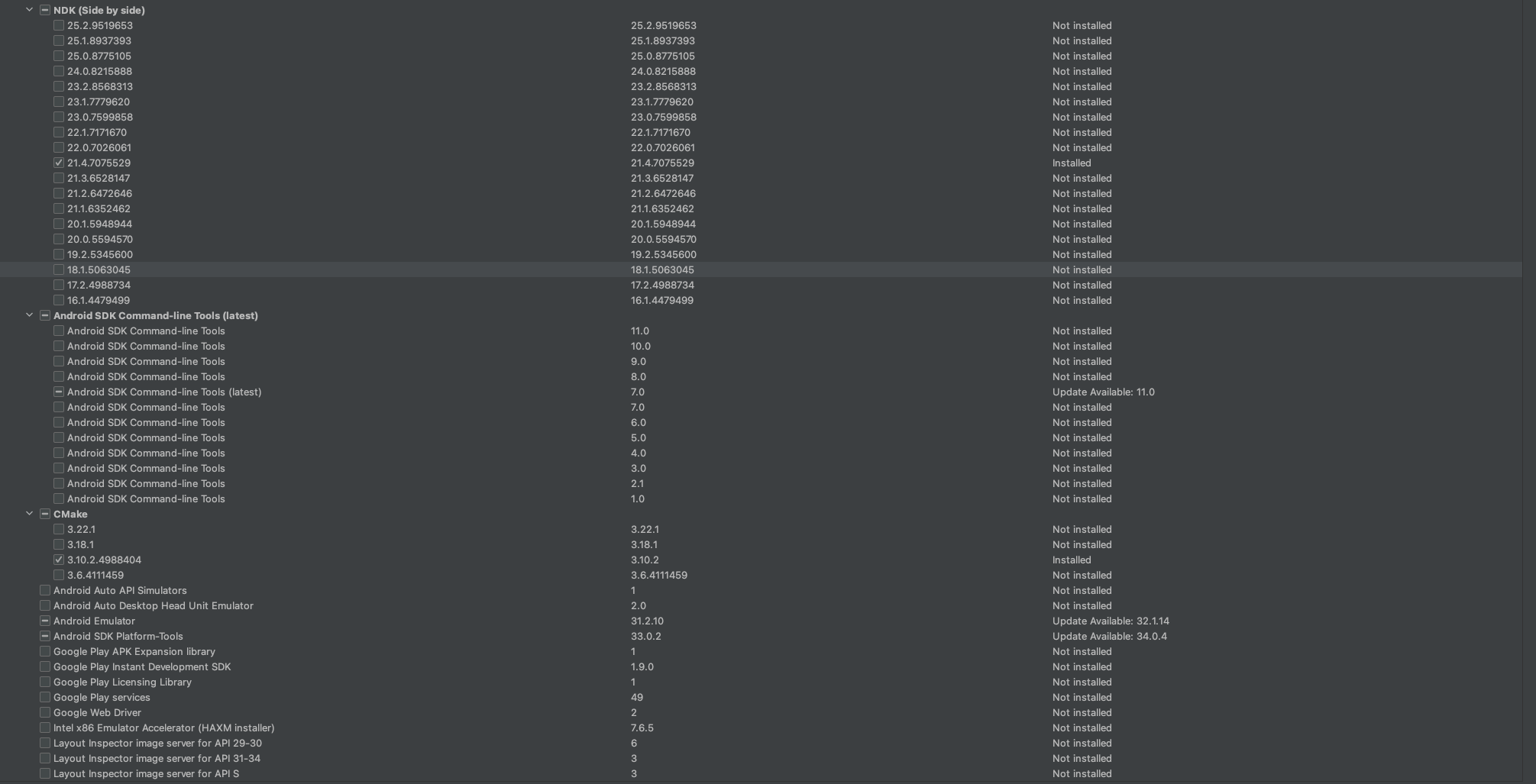Uncheck installed CMake 3.10.2.4988404

click(x=59, y=560)
